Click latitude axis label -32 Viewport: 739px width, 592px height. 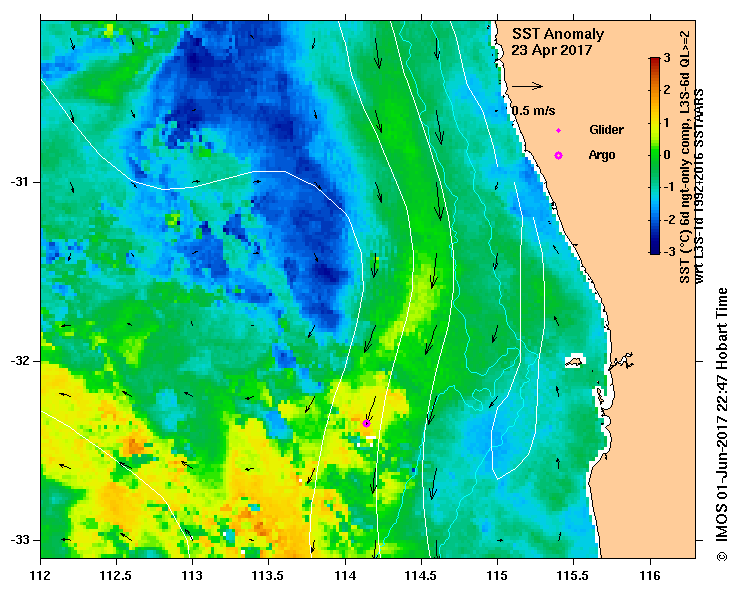tap(19, 361)
